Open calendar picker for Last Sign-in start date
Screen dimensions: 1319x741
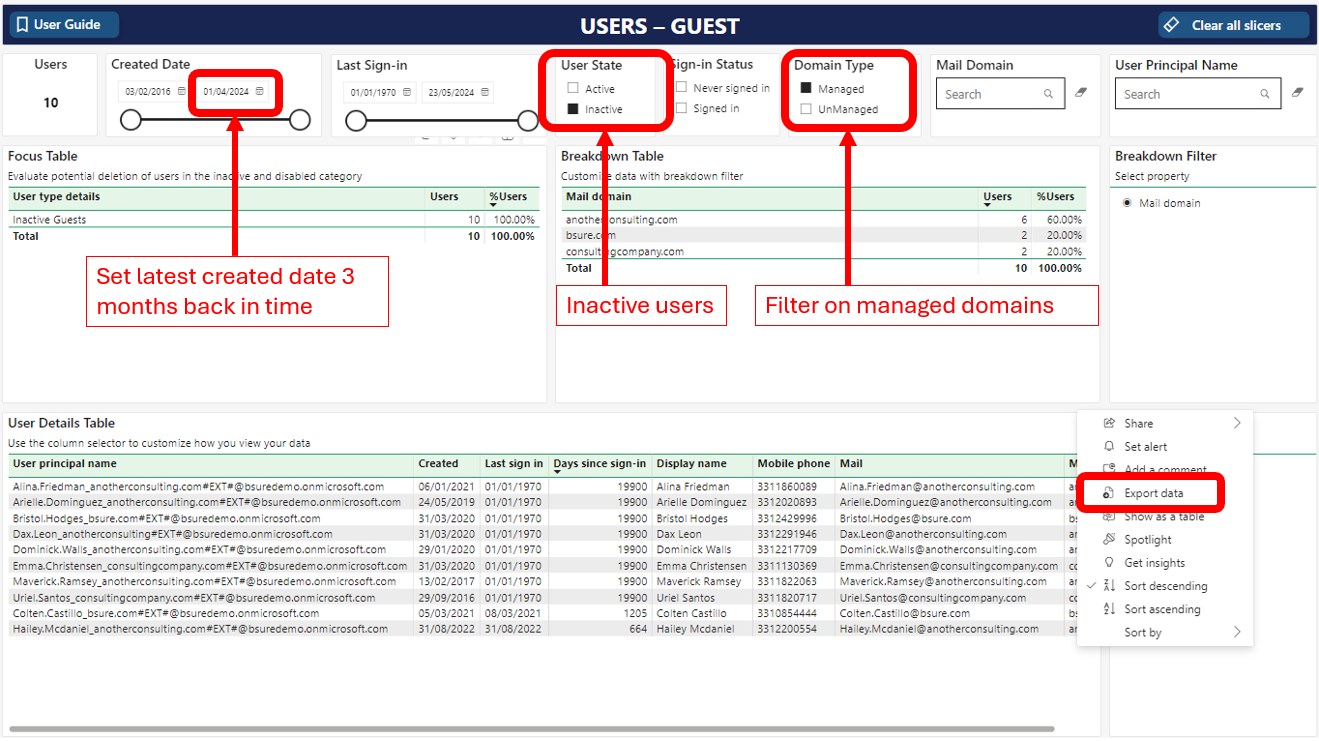pos(407,93)
